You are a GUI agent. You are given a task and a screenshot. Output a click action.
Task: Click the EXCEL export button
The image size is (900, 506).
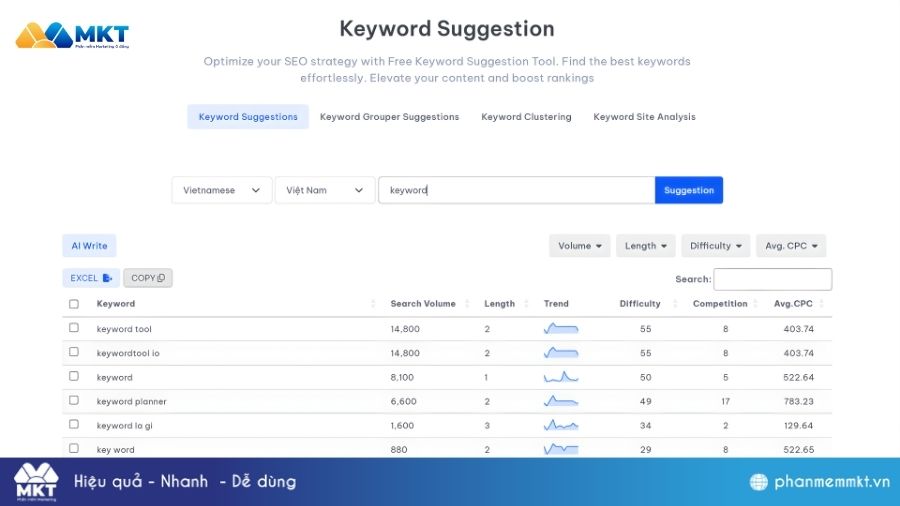(91, 278)
